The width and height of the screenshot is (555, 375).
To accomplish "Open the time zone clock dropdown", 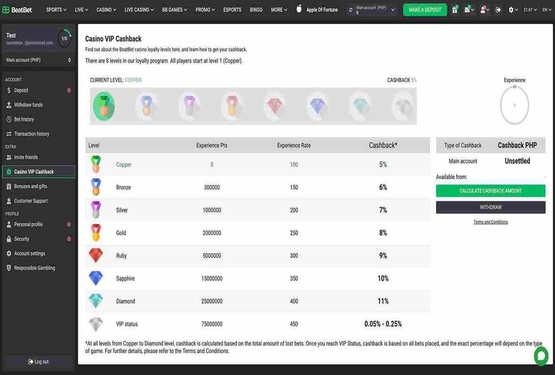I will [530, 10].
